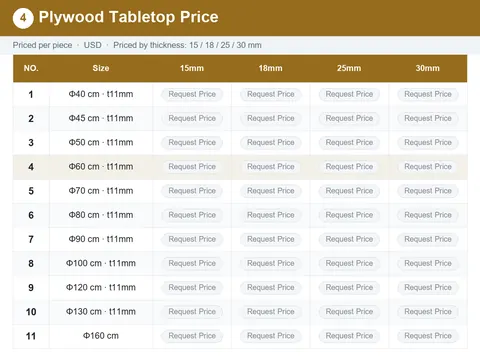Click the '18mm' column header
The height and width of the screenshot is (361, 480).
pyautogui.click(x=270, y=68)
